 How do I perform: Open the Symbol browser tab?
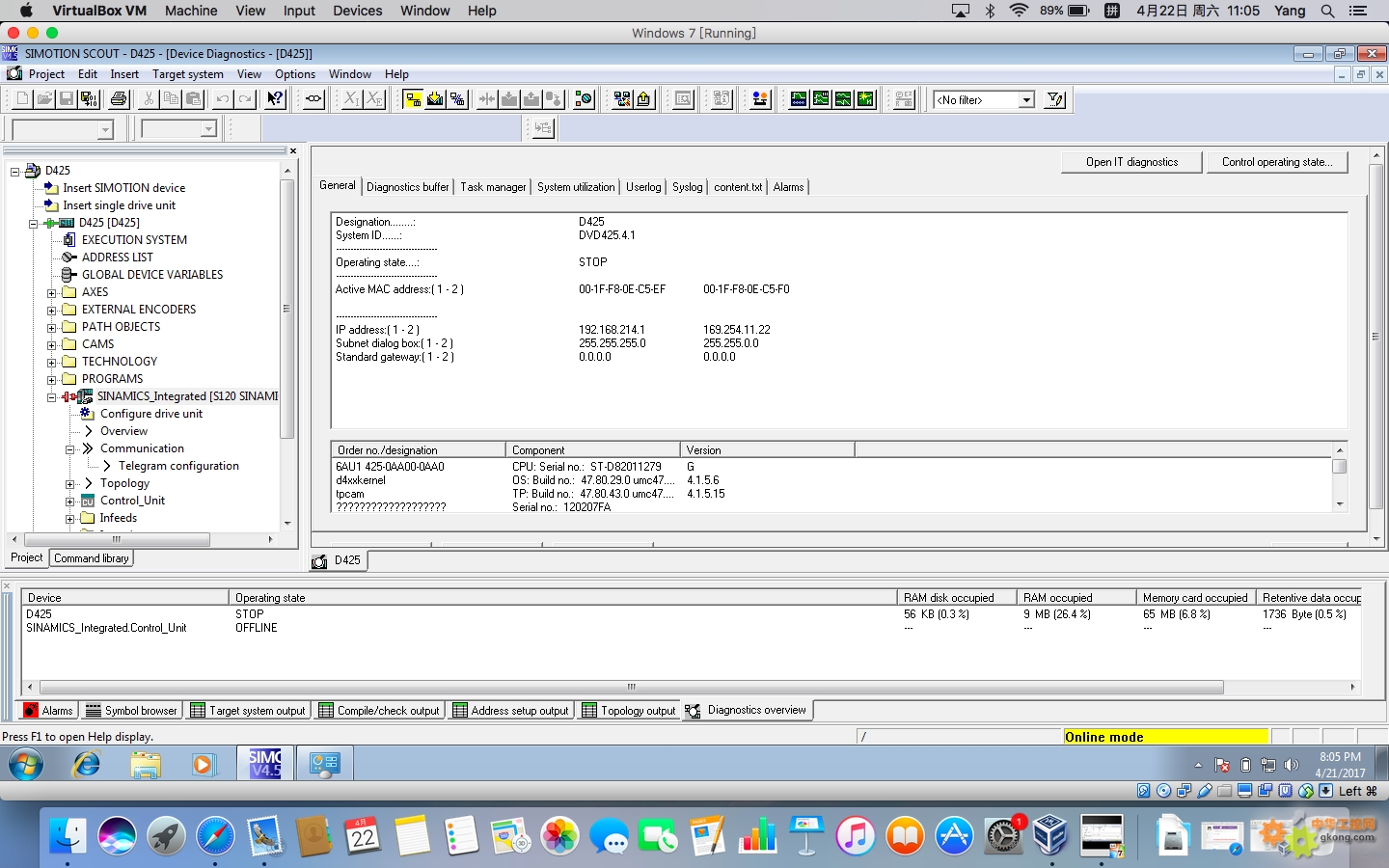tap(132, 711)
